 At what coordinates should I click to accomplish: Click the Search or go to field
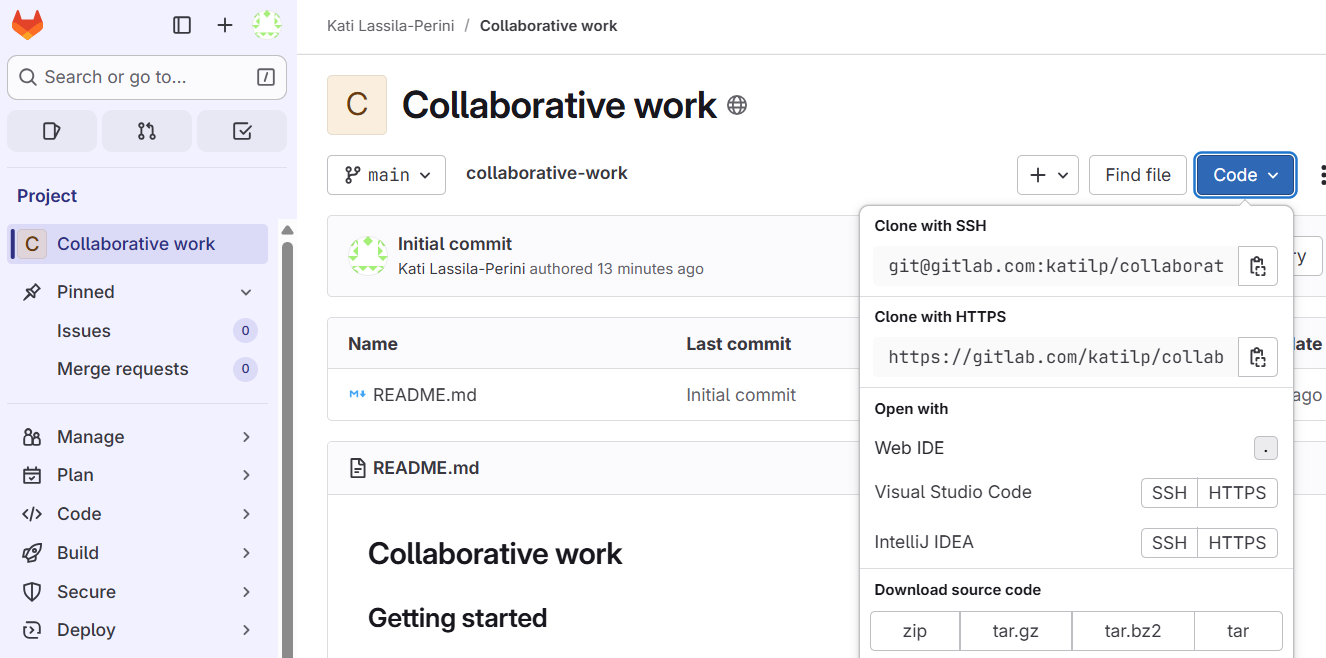[x=147, y=77]
